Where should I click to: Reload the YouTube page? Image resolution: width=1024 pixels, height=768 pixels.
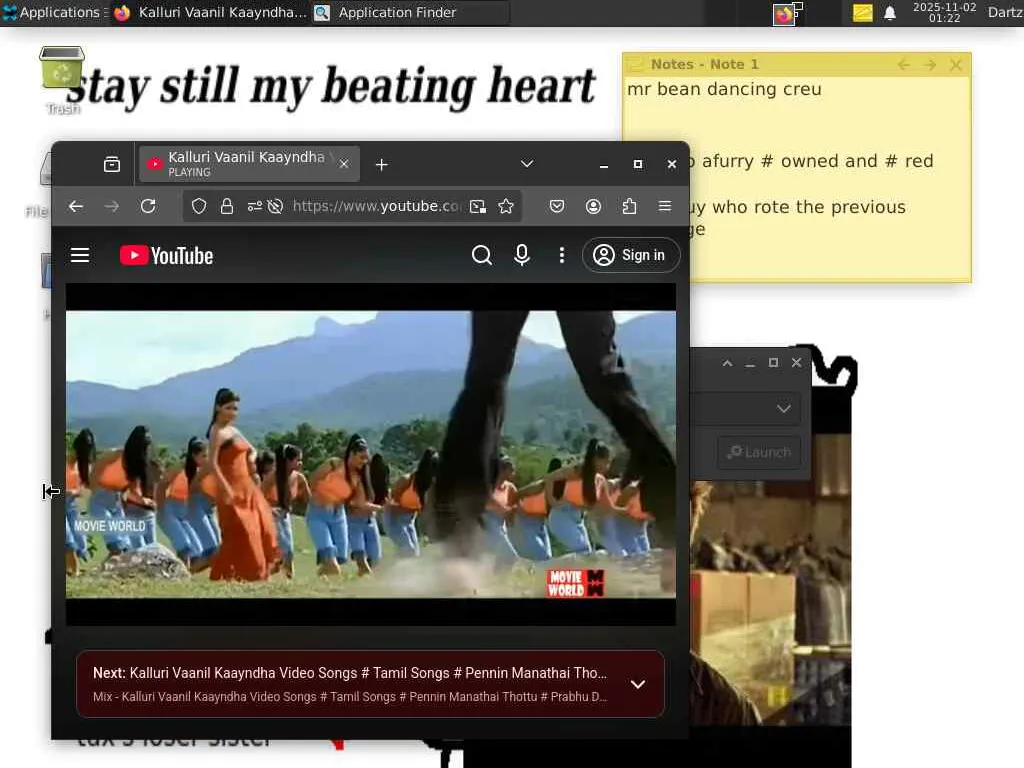[148, 206]
